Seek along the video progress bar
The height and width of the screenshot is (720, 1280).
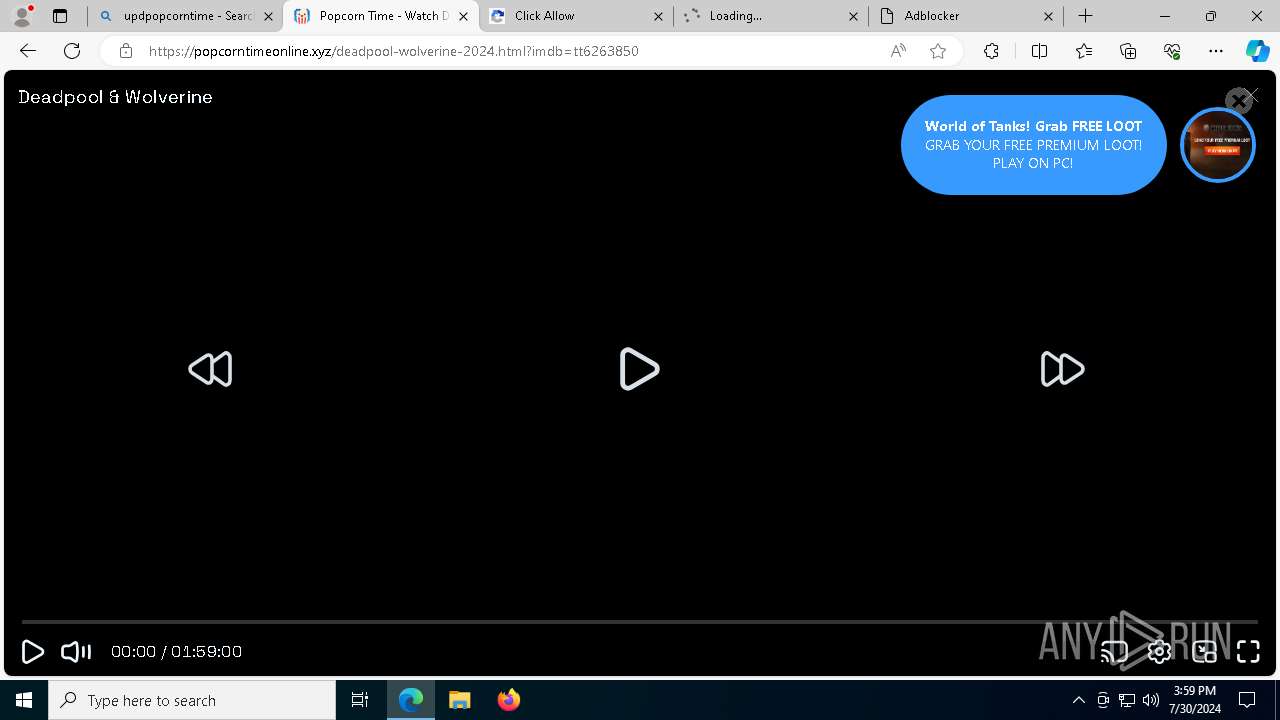[640, 622]
